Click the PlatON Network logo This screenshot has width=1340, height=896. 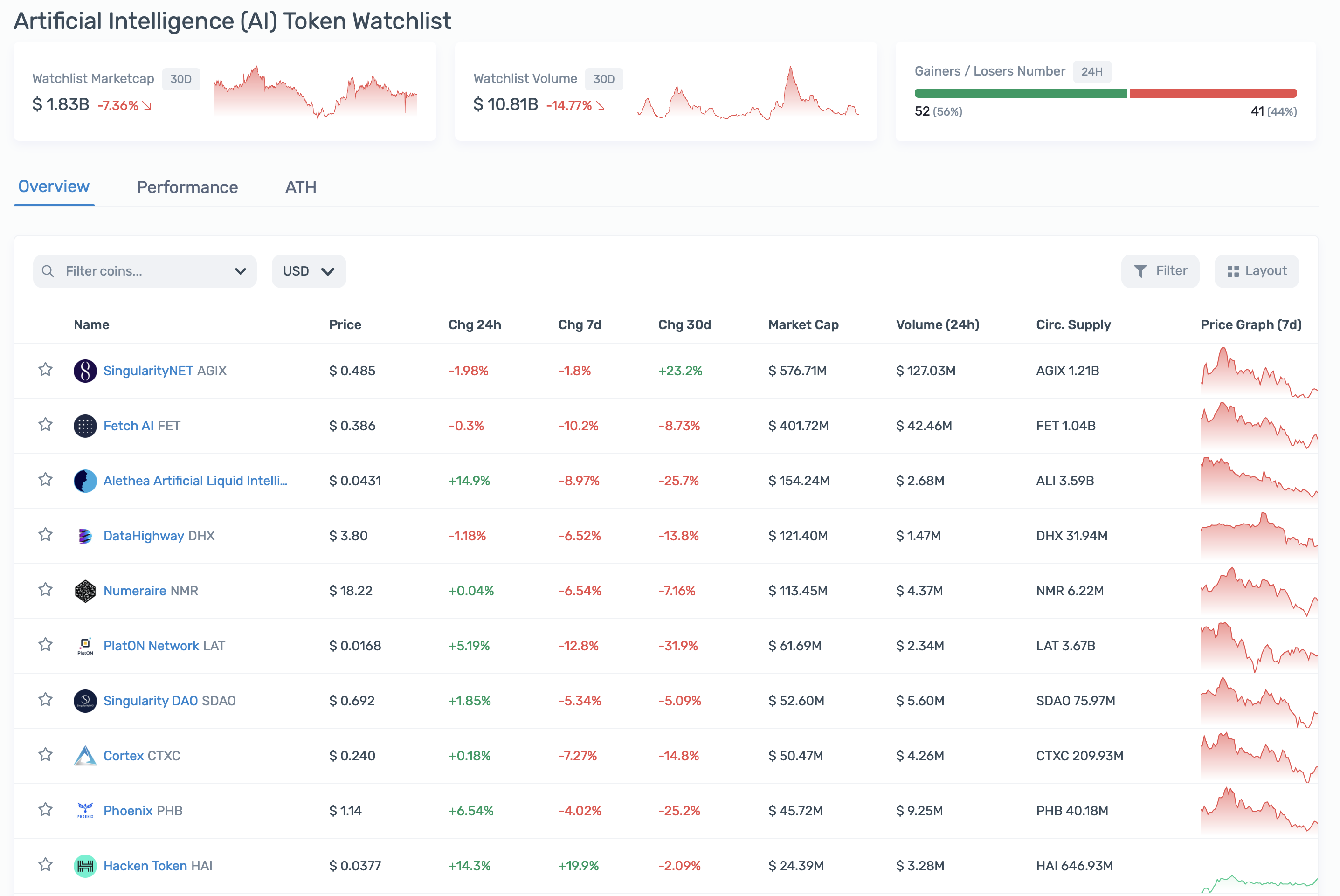[x=85, y=646]
